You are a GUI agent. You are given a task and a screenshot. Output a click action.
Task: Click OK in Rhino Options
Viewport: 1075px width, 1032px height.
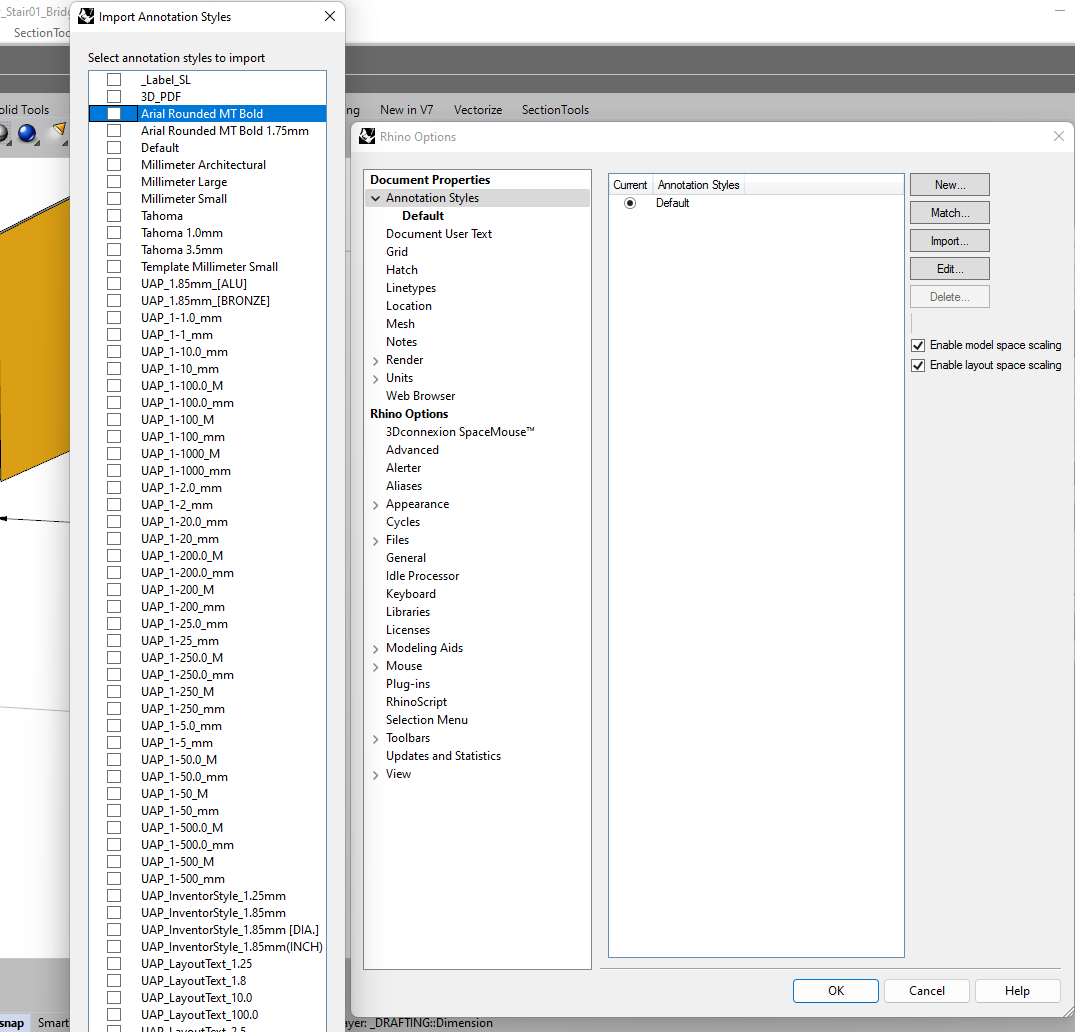pos(836,991)
